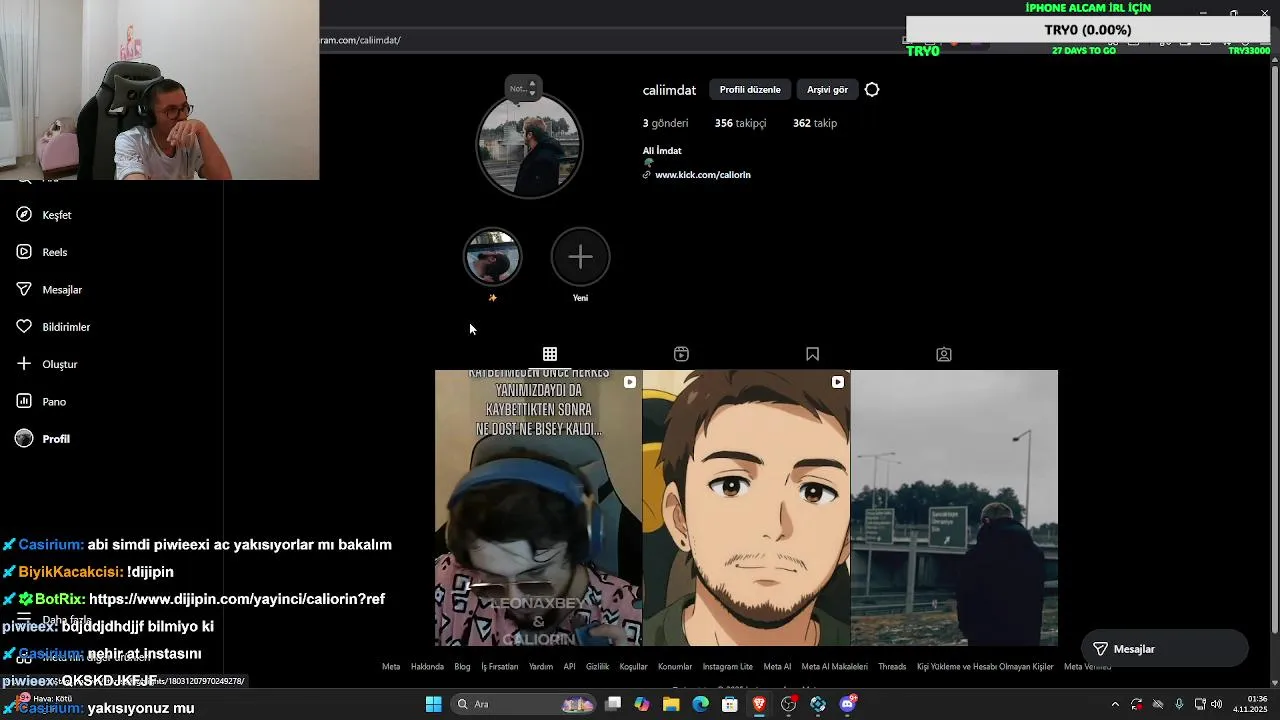Screen dimensions: 1280x720
Task: Click the taskbar Ara search box
Action: point(522,704)
